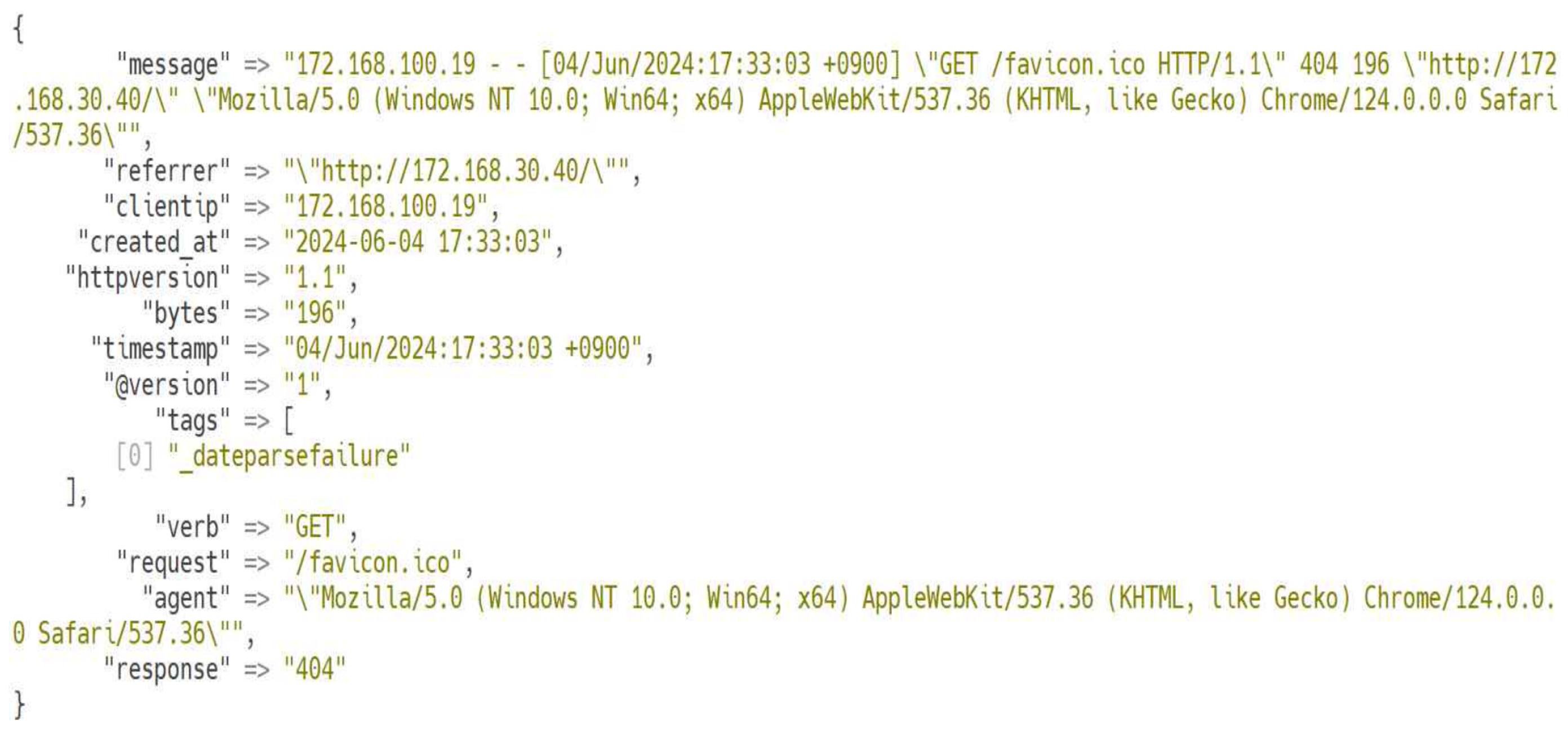Click the "referrer" field key
The height and width of the screenshot is (732, 1568).
tap(166, 171)
